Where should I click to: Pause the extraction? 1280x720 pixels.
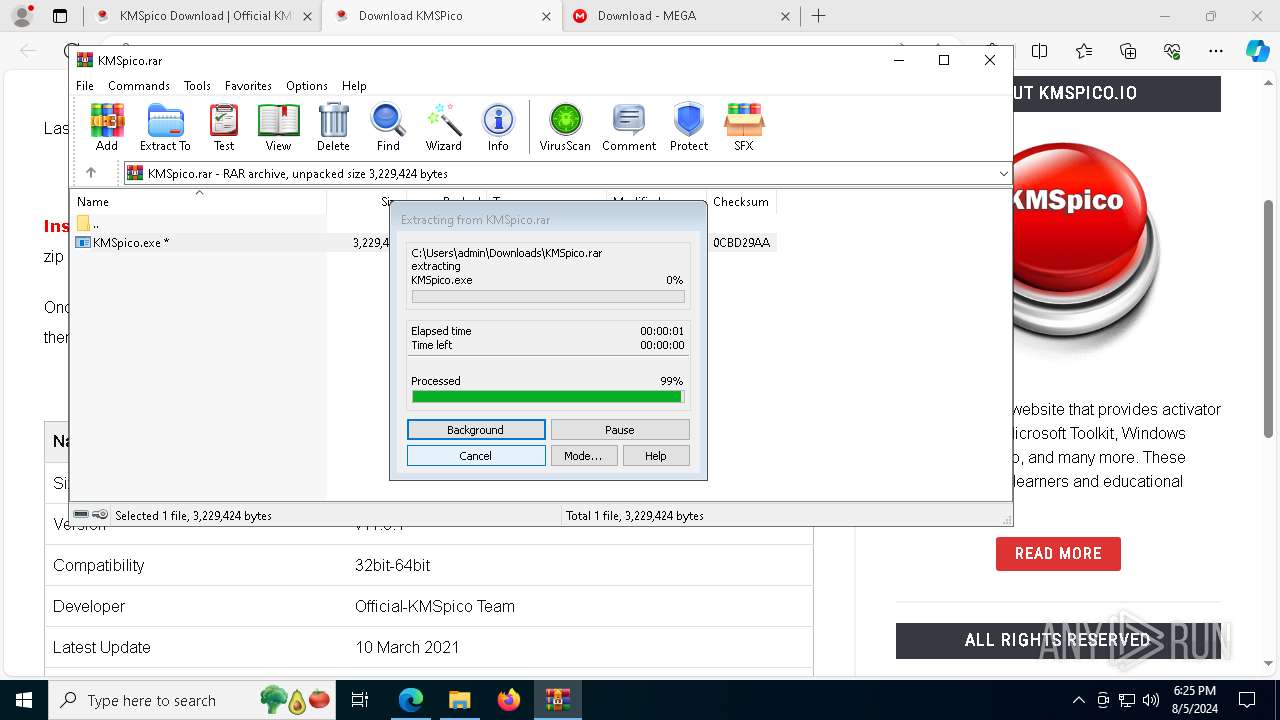pos(620,430)
